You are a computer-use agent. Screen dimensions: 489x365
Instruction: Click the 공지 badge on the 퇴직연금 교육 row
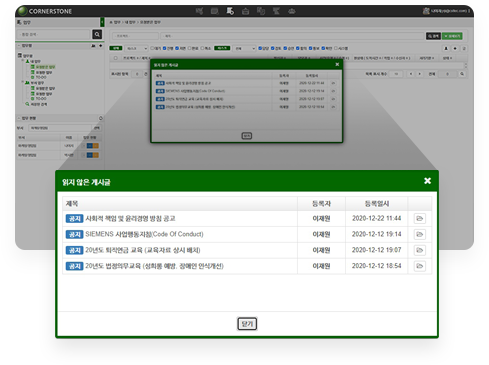click(74, 250)
